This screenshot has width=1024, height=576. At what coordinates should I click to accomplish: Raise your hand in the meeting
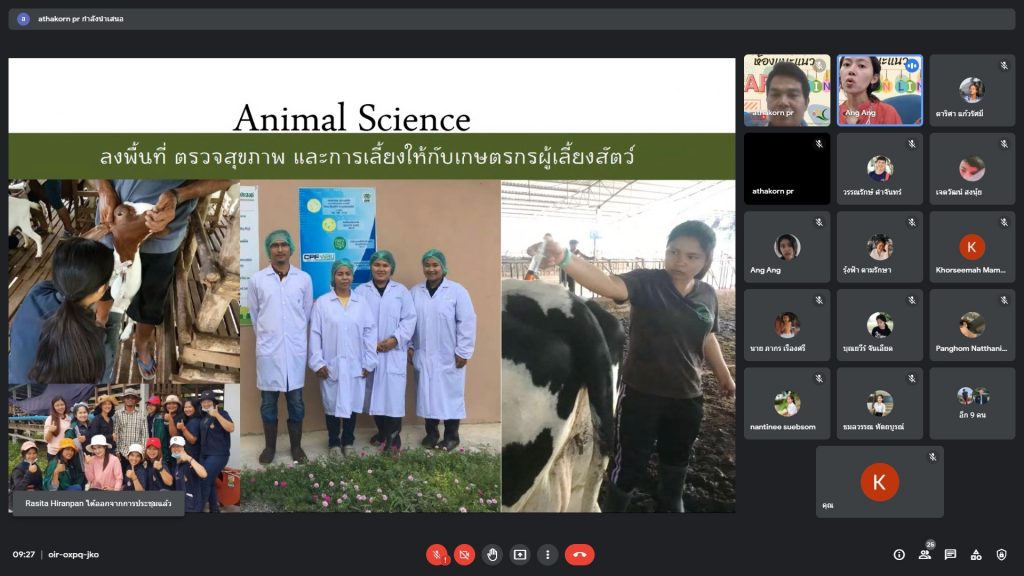tap(492, 554)
